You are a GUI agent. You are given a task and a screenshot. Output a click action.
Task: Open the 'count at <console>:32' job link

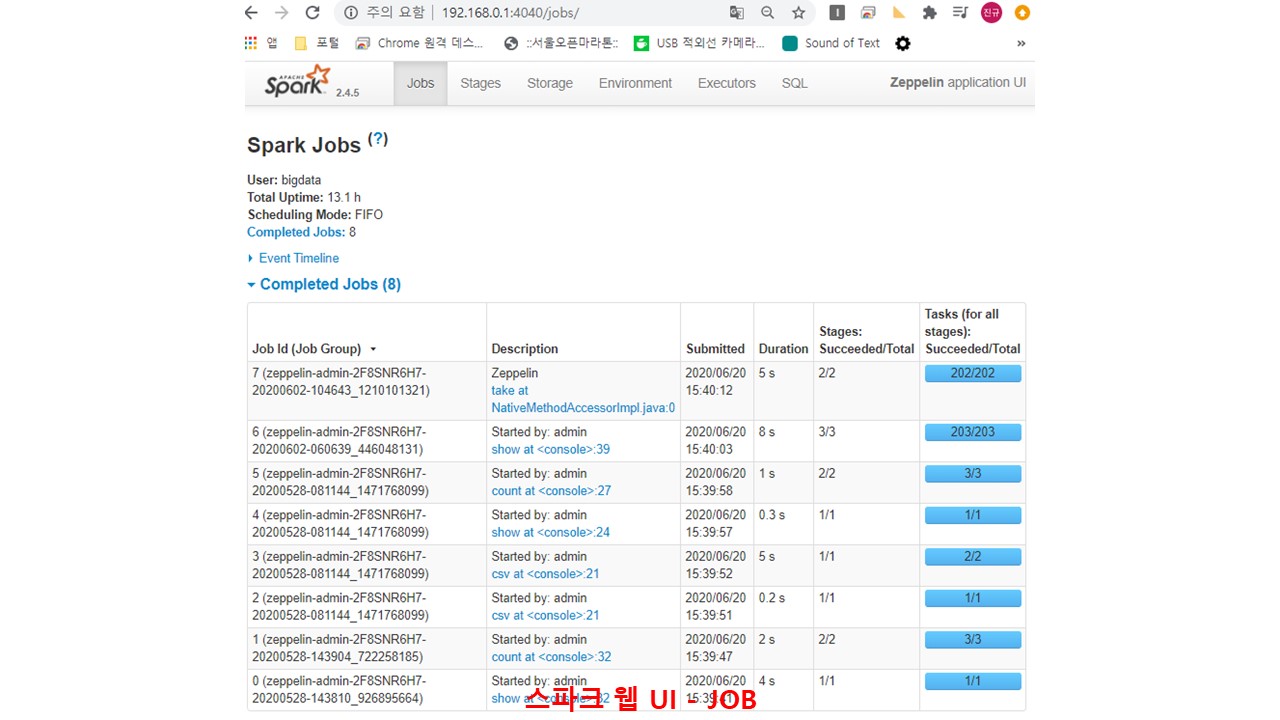point(551,657)
